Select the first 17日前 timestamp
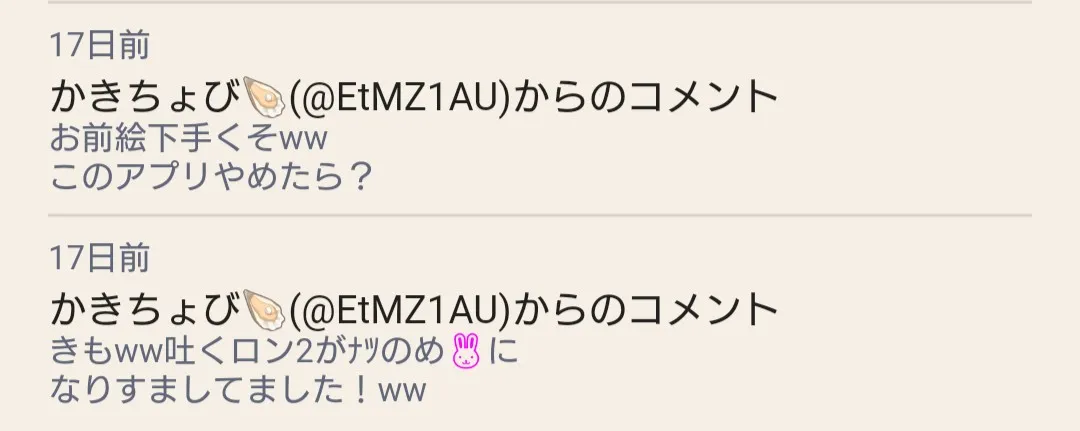 pos(100,45)
